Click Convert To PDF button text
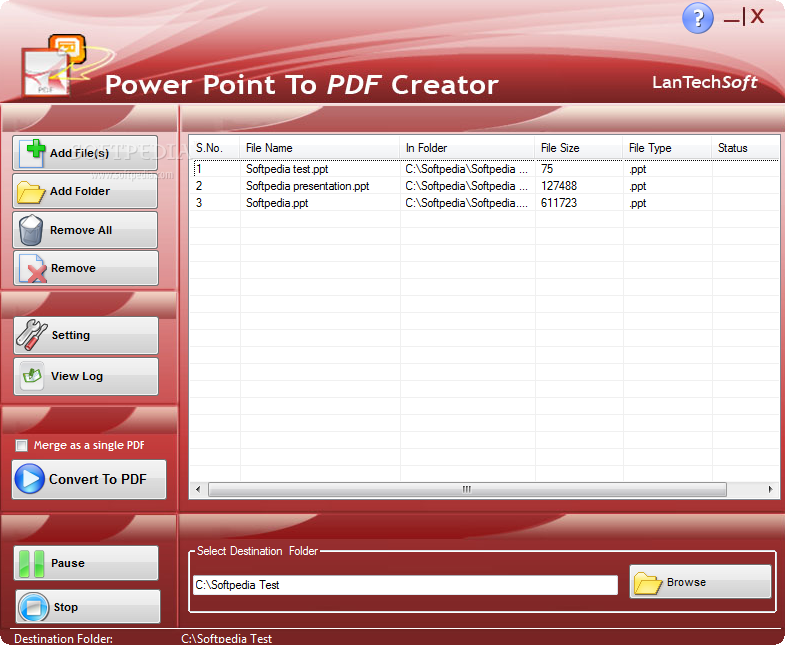Viewport: 785px width, 645px height. (x=98, y=479)
